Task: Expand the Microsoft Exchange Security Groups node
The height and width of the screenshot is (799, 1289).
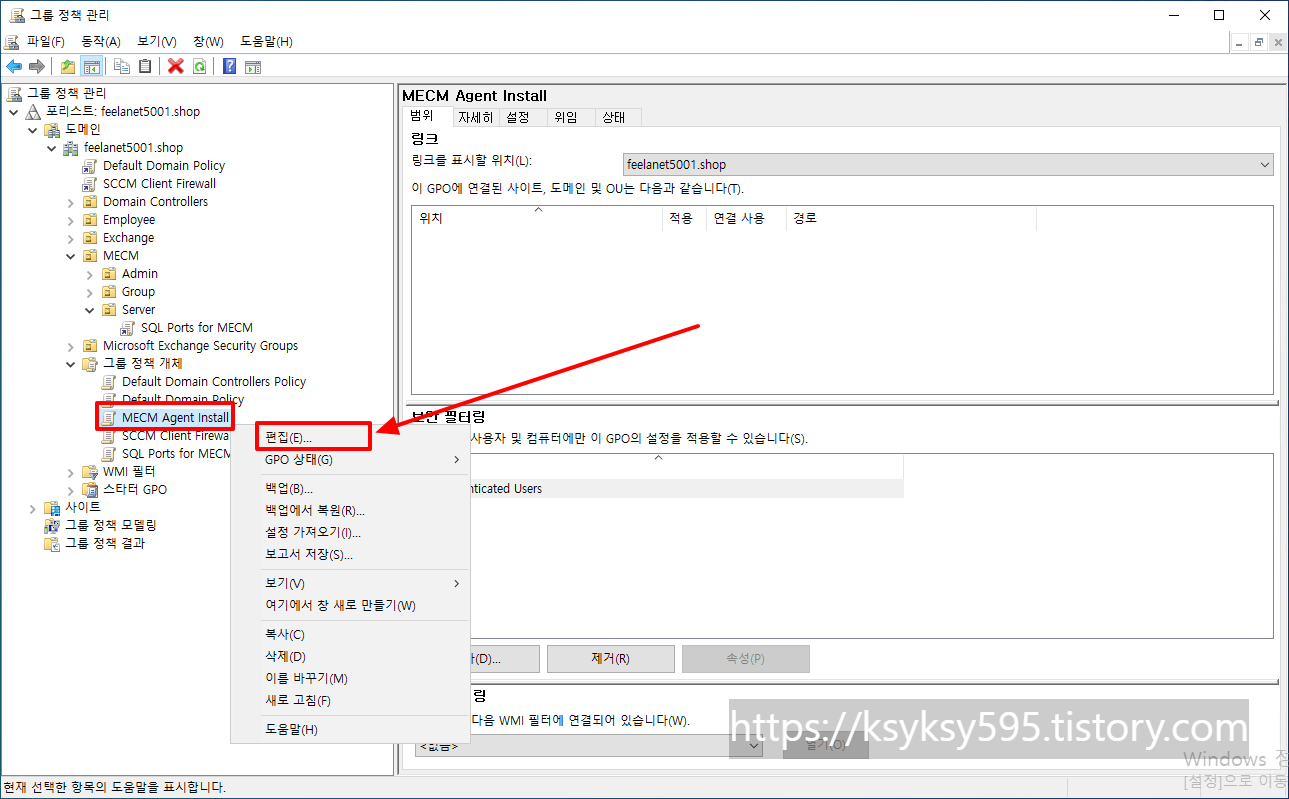Action: 71,346
